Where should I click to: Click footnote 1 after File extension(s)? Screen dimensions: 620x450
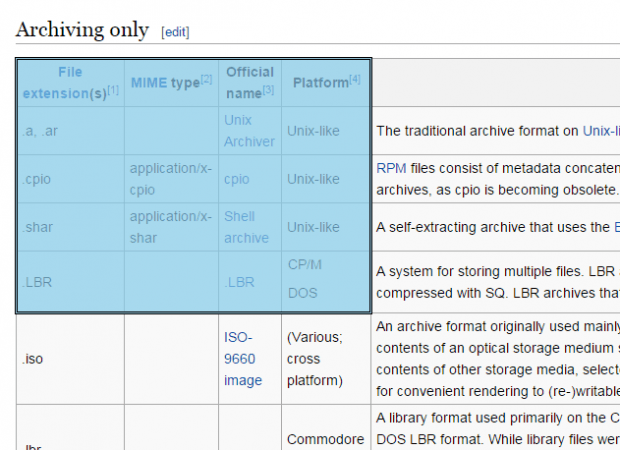[113, 91]
